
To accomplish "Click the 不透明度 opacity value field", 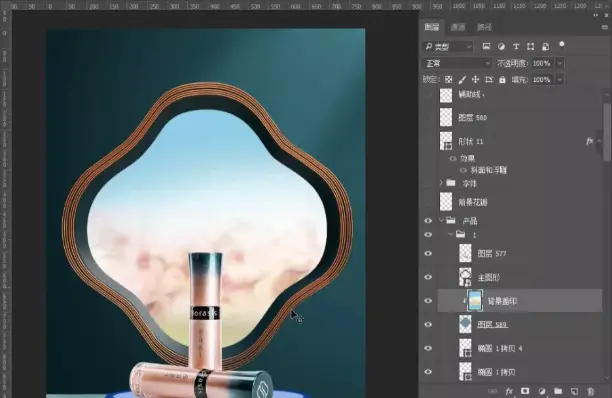I will coord(542,63).
